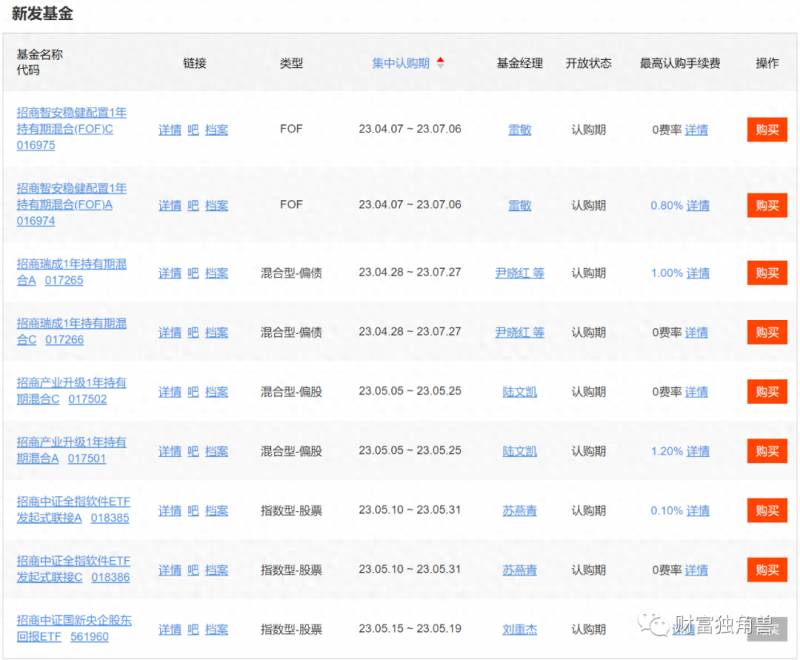The height and width of the screenshot is (660, 800).
Task: Open fee 详情 beside 1.20% rate
Action: tap(697, 451)
